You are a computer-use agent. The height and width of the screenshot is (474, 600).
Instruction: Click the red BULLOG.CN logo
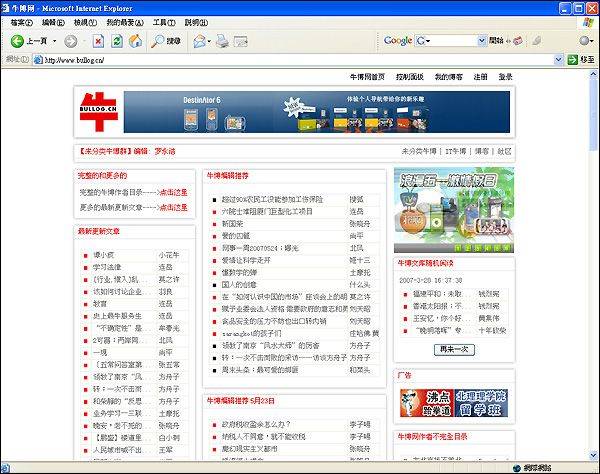[x=98, y=112]
